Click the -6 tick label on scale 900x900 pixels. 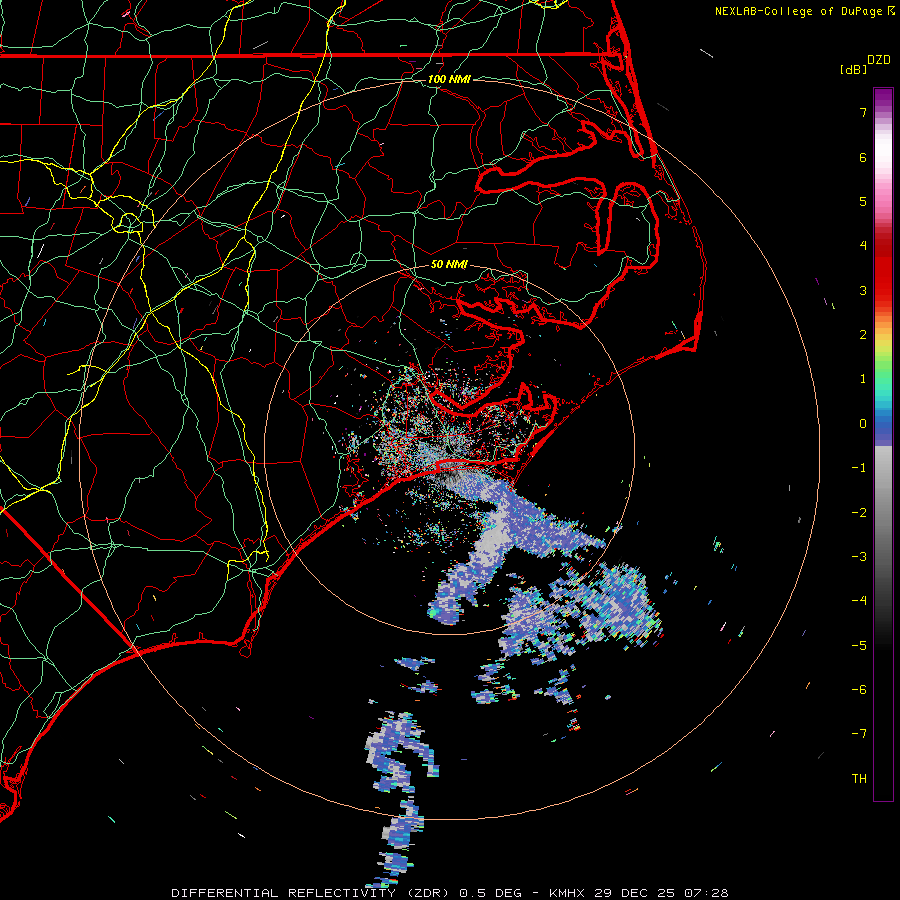[859, 690]
